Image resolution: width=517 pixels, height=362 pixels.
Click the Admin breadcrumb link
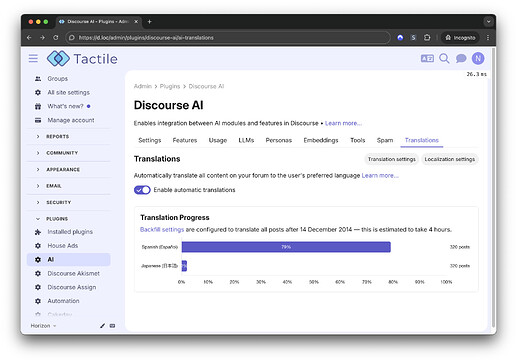coord(143,86)
